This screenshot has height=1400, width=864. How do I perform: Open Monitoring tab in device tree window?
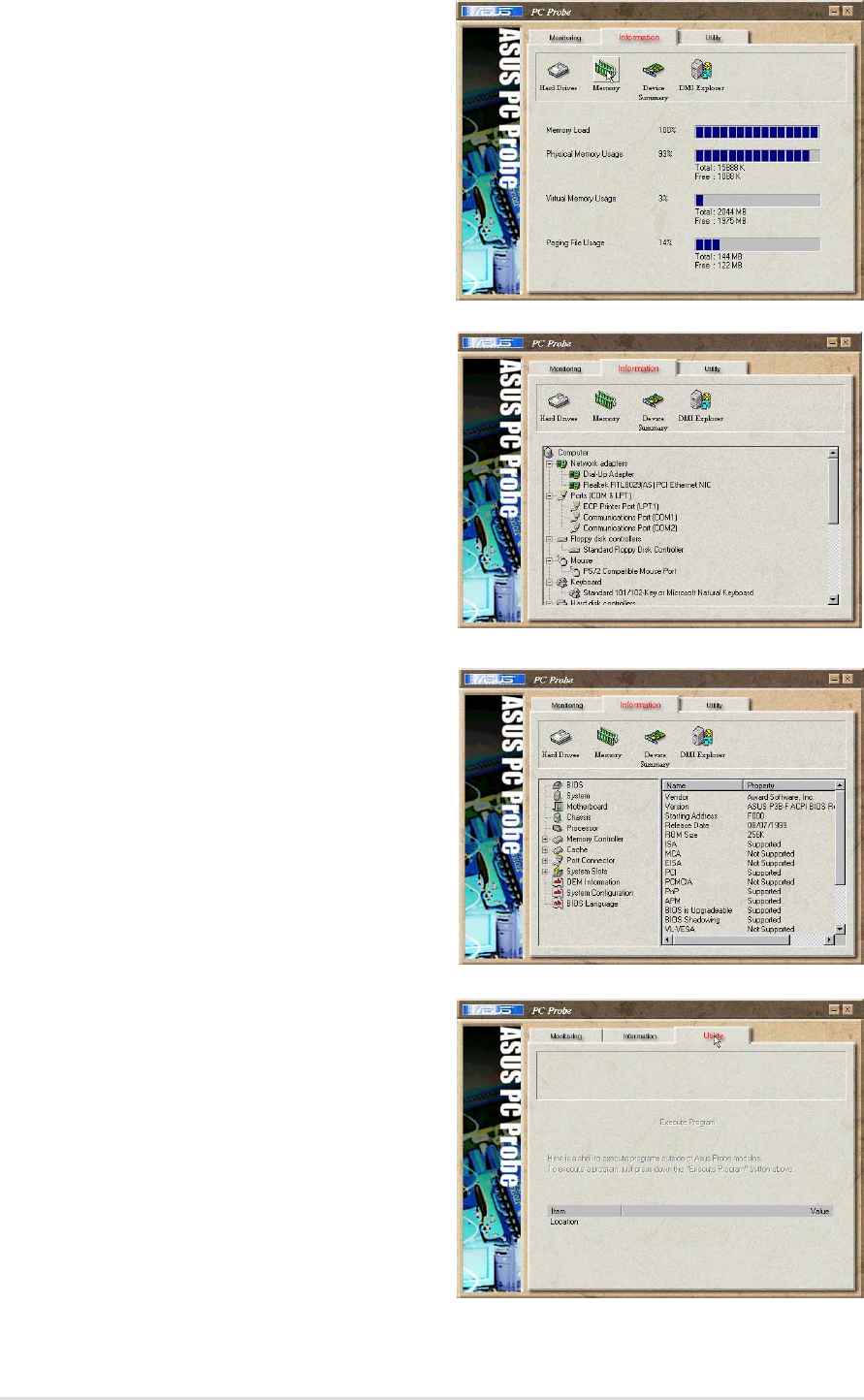[565, 369]
